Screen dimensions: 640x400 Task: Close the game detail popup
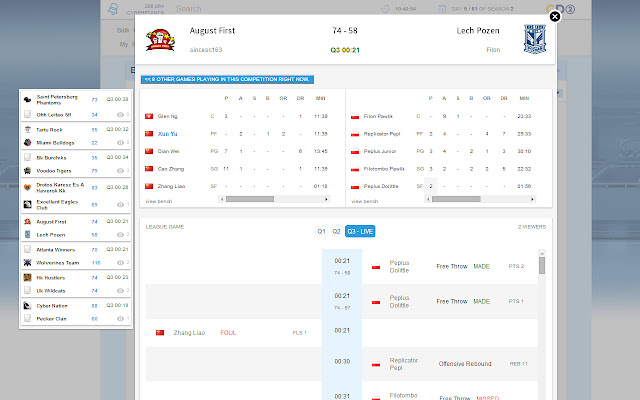click(555, 16)
